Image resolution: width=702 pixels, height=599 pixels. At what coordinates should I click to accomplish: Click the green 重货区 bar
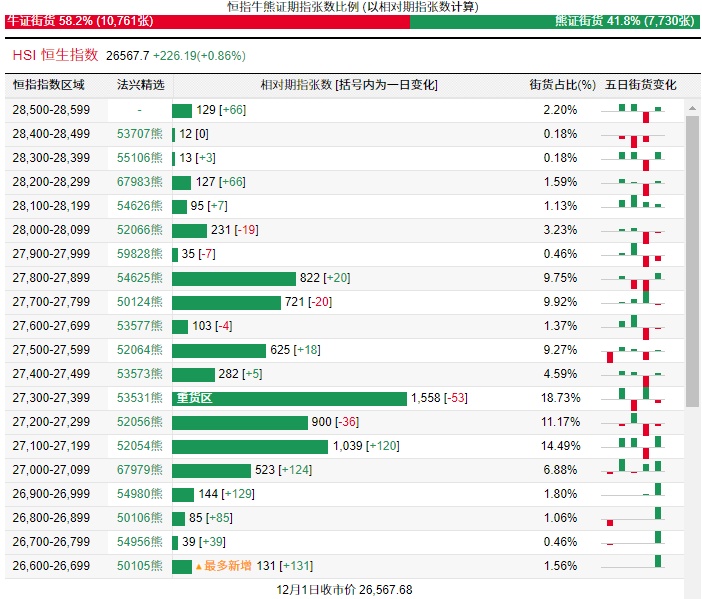[x=289, y=398]
